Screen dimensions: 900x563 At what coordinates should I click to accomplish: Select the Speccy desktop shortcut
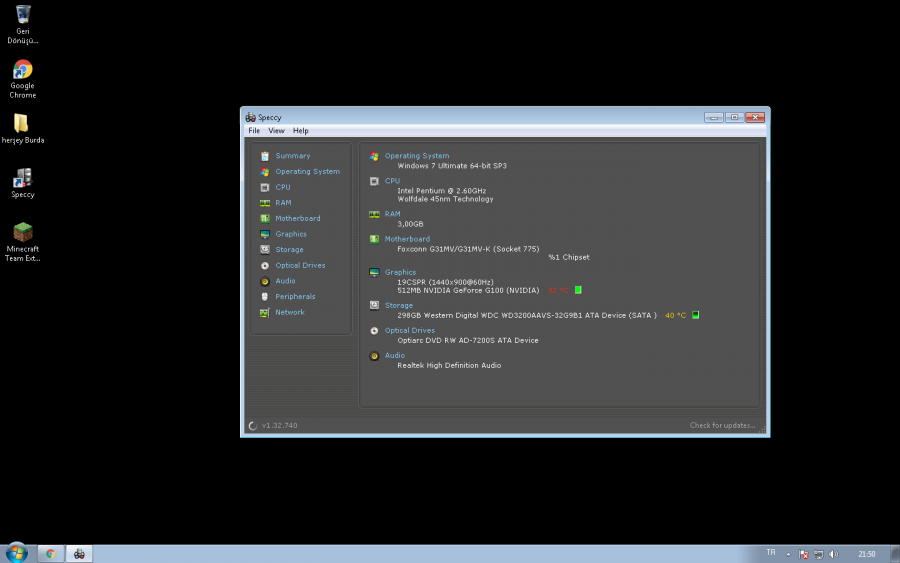[x=22, y=183]
